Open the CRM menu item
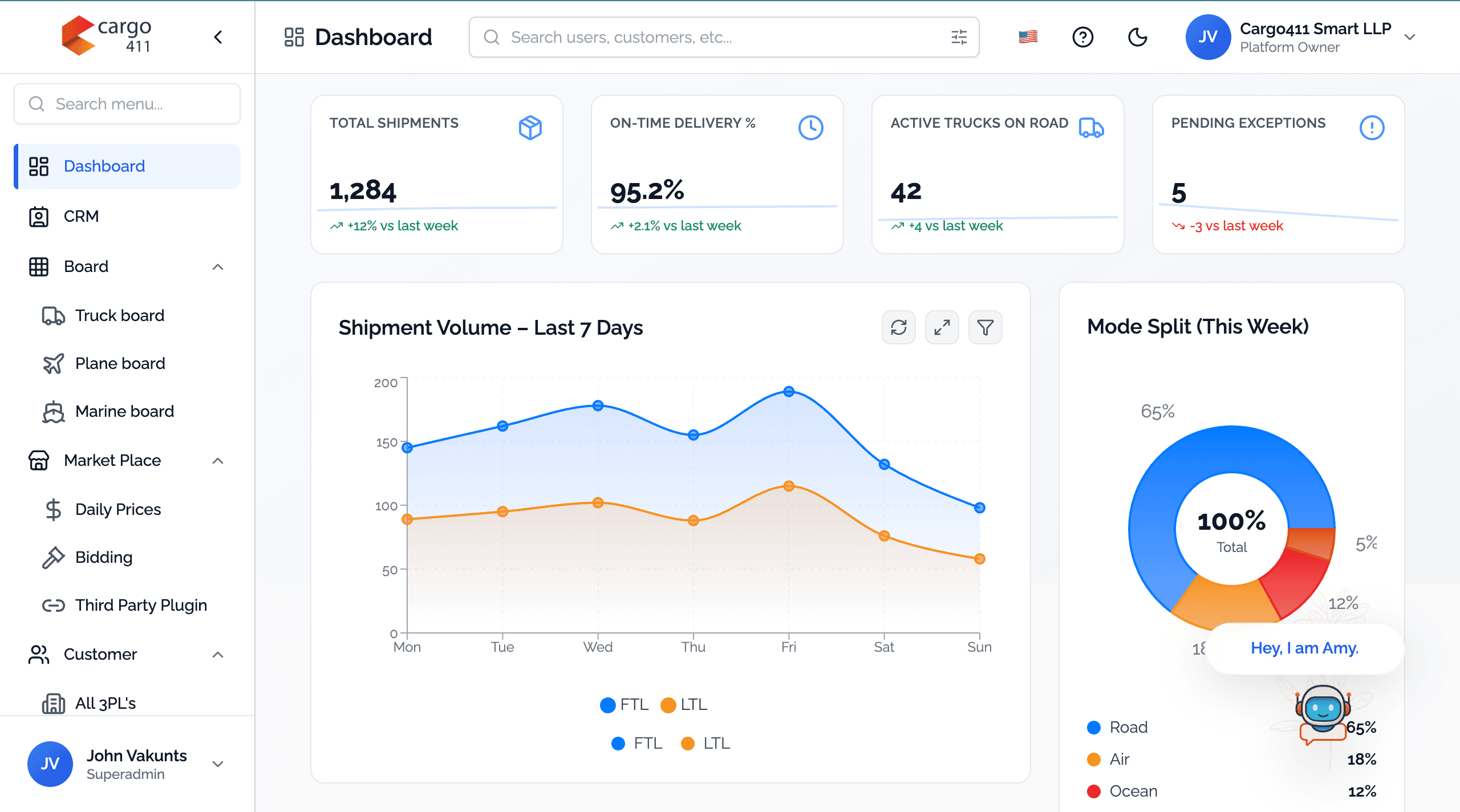The image size is (1460, 812). pos(80,216)
